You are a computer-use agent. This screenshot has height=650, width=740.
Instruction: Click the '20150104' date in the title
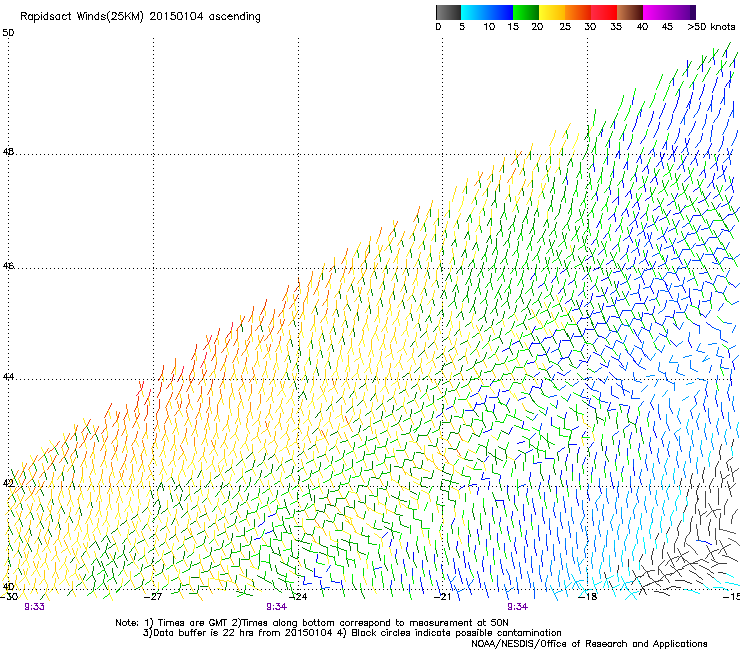coord(177,16)
